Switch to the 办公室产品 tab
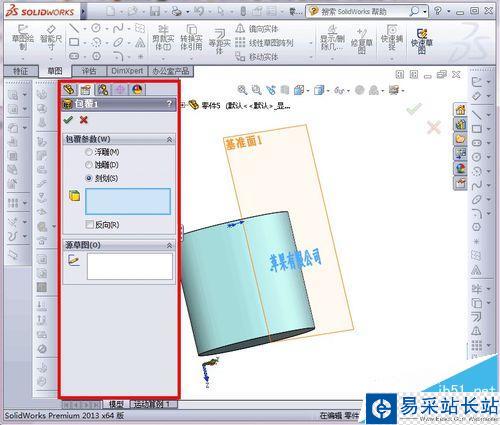This screenshot has width=500, height=425. (x=171, y=71)
